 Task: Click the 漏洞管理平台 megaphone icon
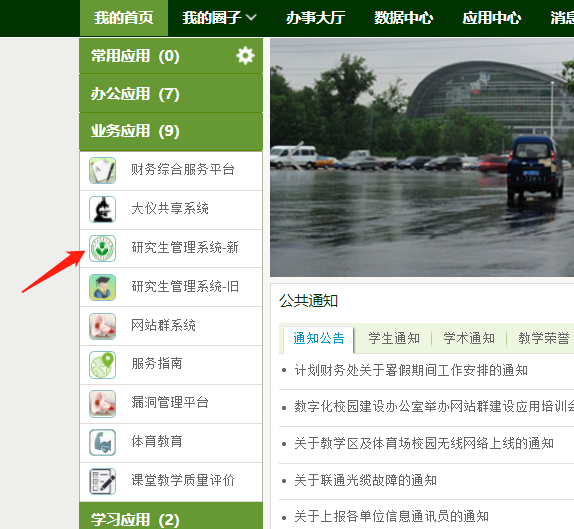point(102,404)
